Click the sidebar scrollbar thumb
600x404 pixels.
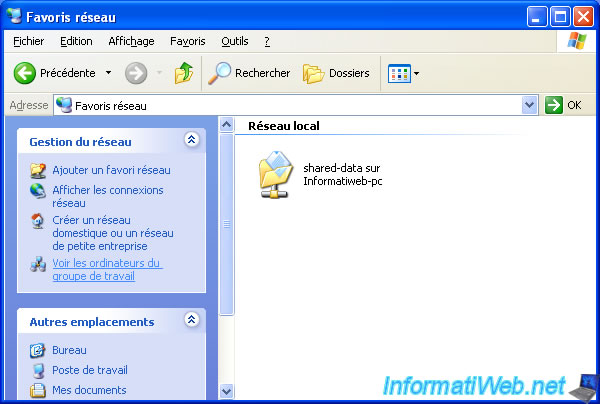[227, 224]
